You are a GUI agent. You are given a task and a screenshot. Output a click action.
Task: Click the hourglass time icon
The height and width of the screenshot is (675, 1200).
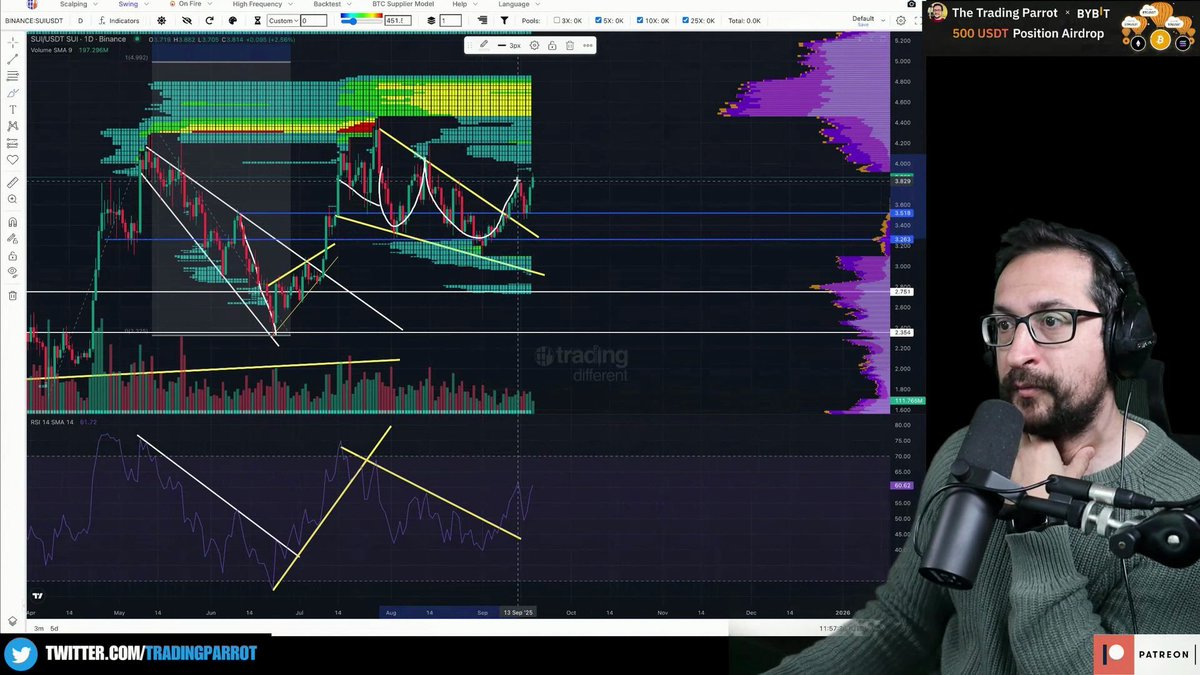pos(257,20)
